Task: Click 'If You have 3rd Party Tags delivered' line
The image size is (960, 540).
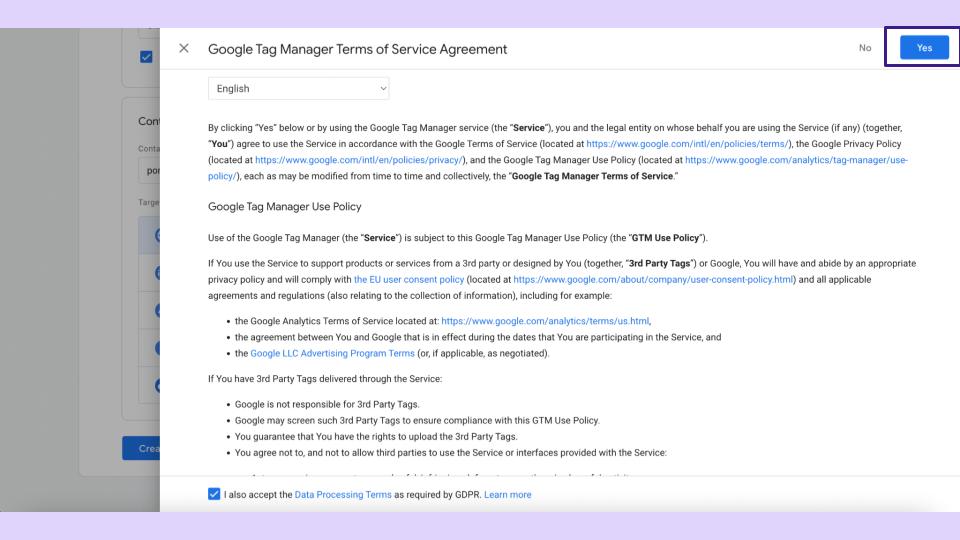Action: (x=325, y=379)
